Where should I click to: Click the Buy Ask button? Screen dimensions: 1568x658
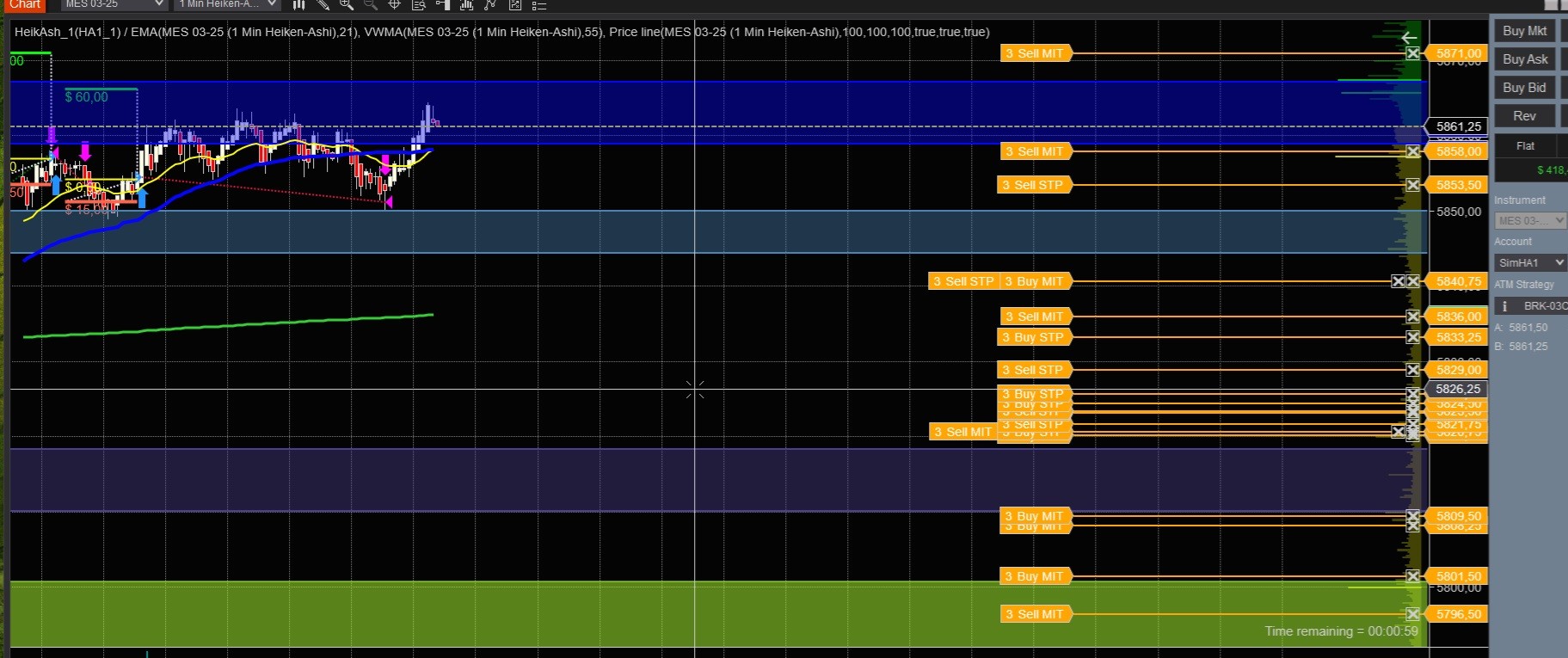point(1525,59)
